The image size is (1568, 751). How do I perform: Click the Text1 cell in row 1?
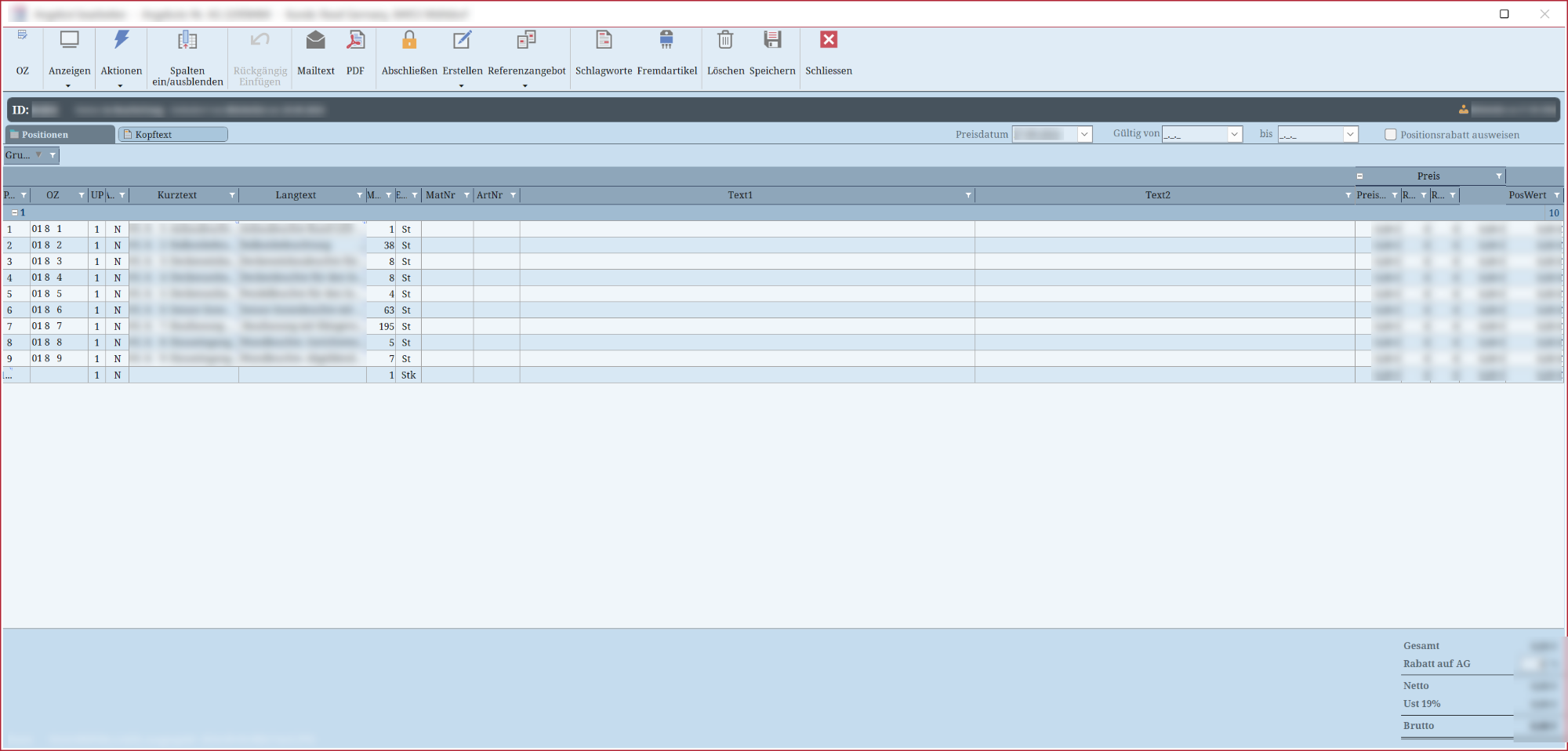click(746, 230)
